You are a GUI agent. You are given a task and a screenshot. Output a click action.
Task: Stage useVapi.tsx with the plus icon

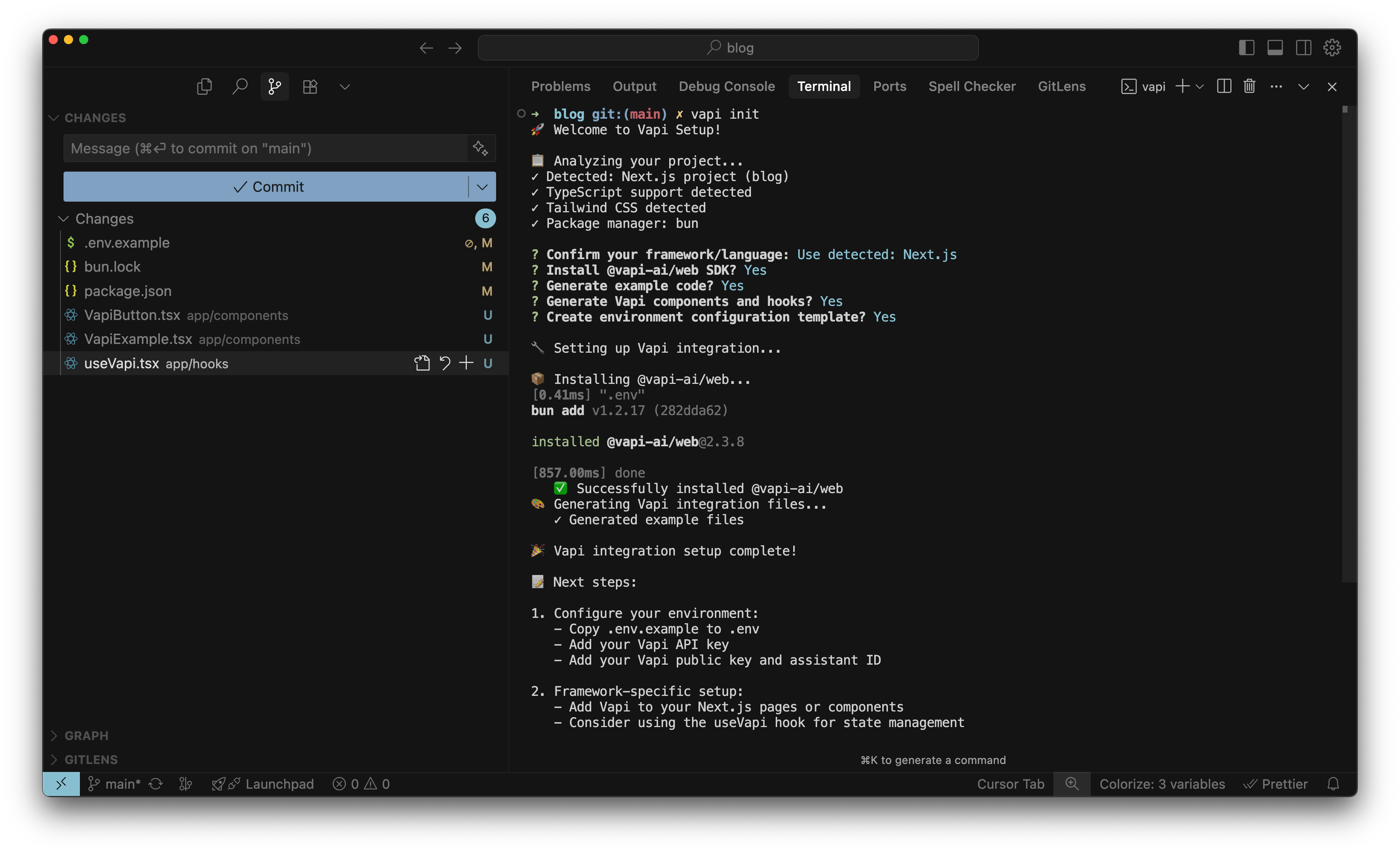click(466, 363)
